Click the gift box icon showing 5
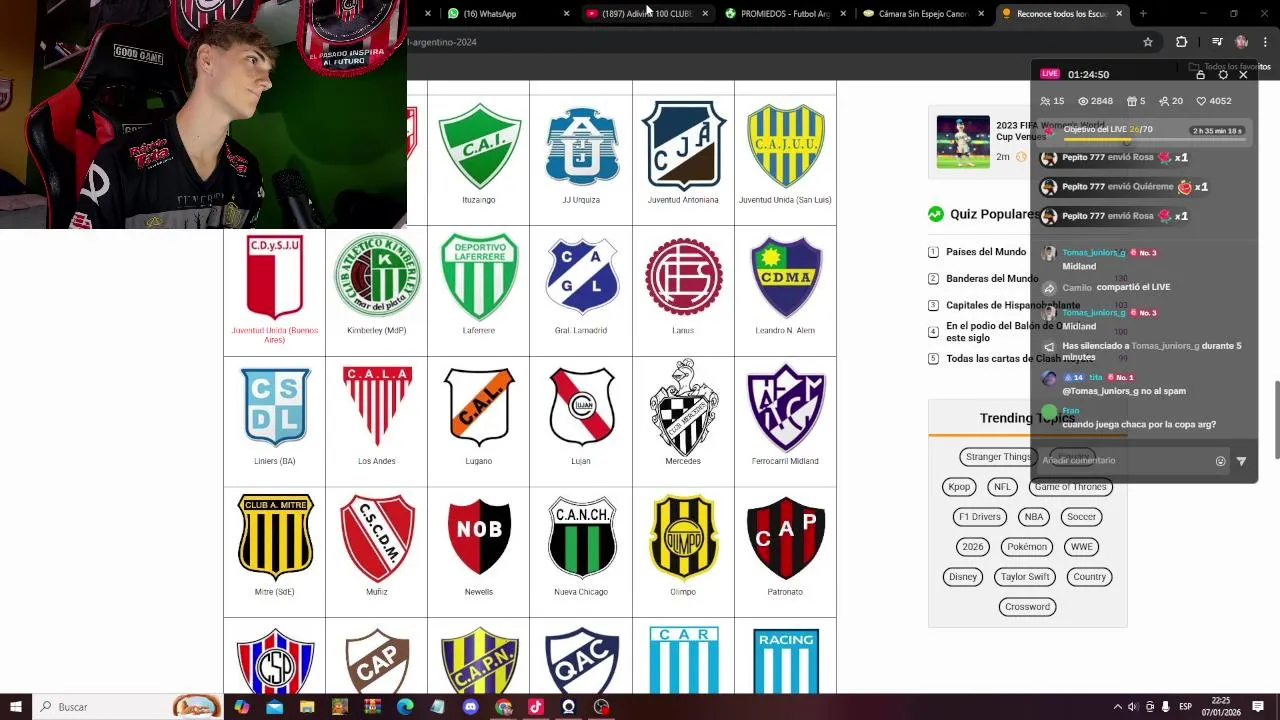The image size is (1280, 720). [1132, 101]
